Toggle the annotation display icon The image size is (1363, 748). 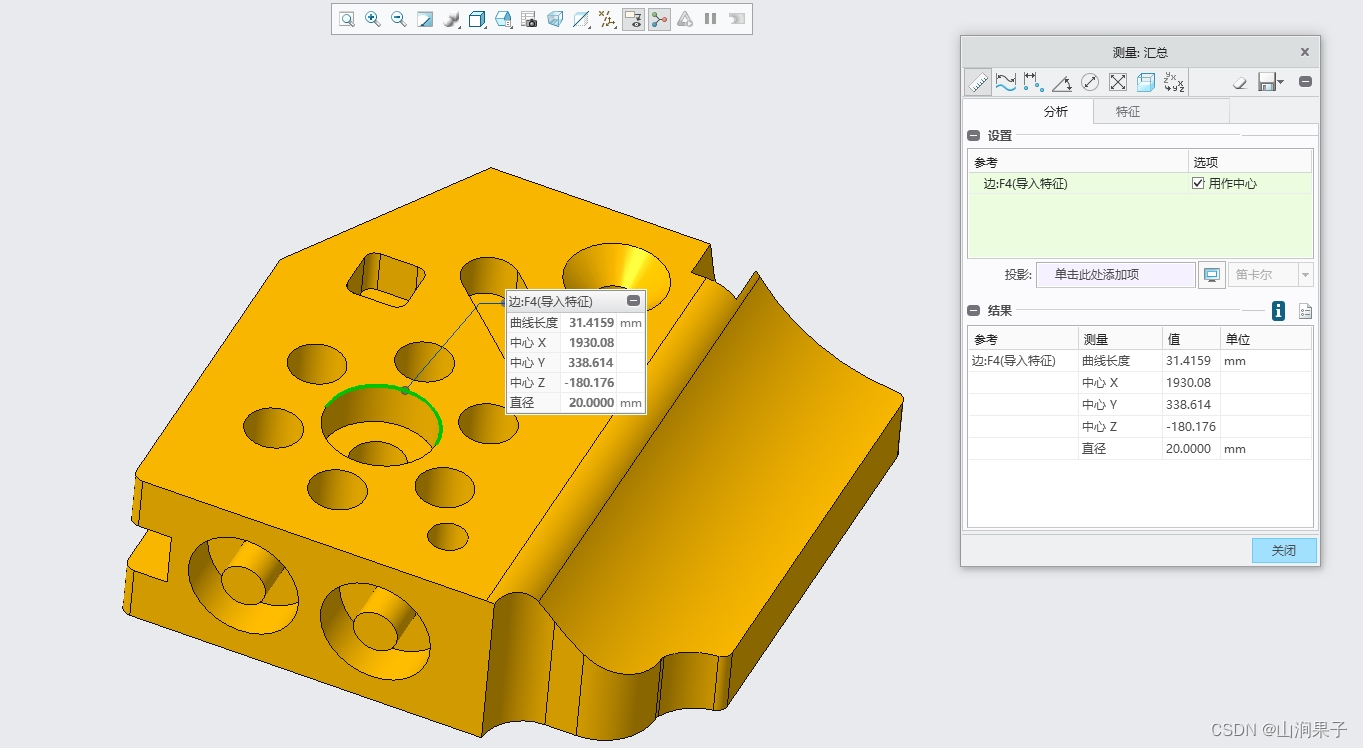point(633,19)
